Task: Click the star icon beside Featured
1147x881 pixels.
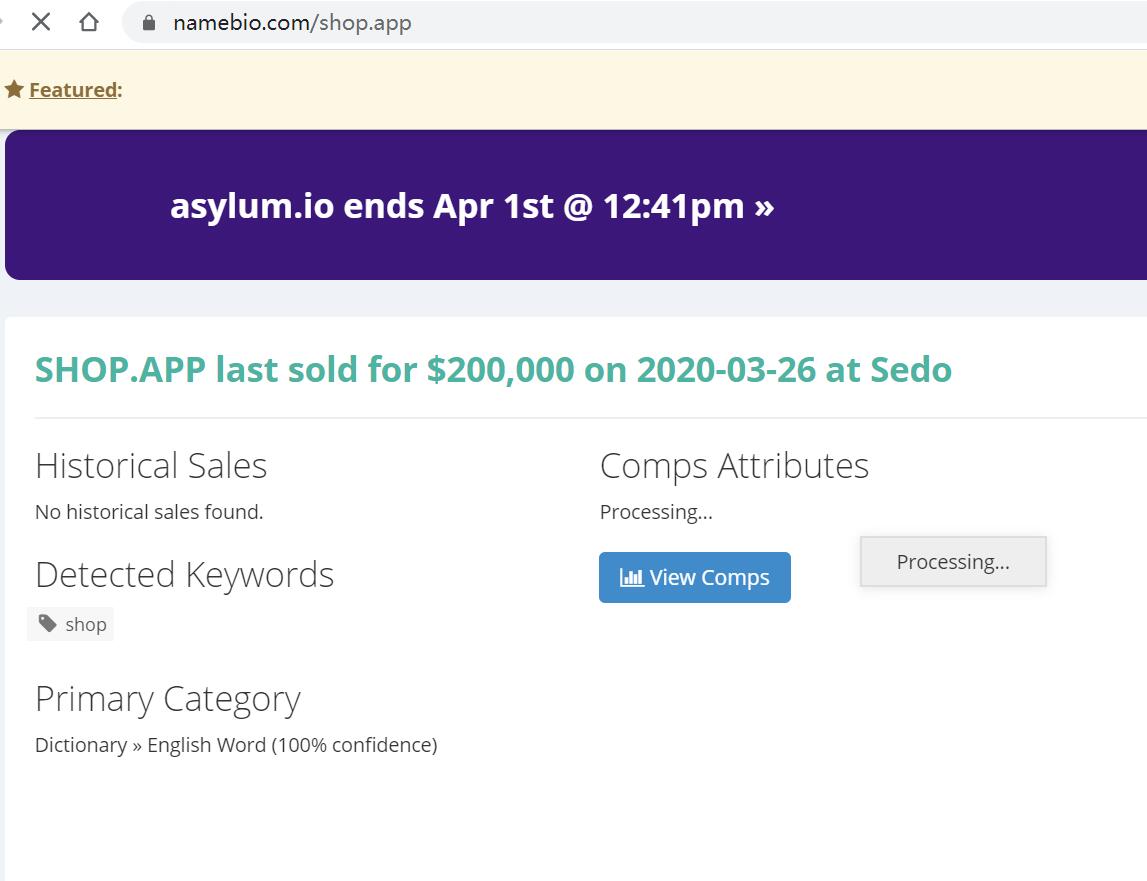Action: (x=14, y=90)
